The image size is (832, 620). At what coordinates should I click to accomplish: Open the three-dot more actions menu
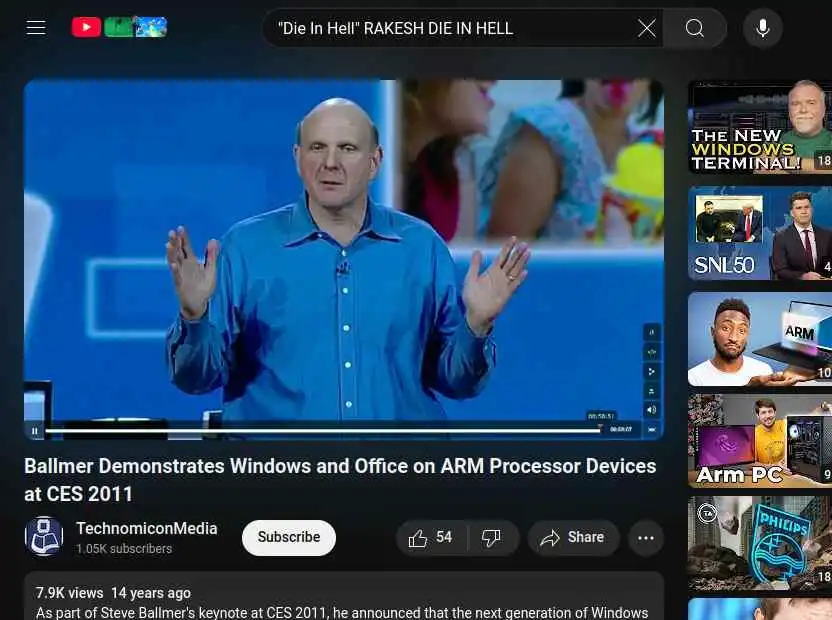pyautogui.click(x=646, y=538)
